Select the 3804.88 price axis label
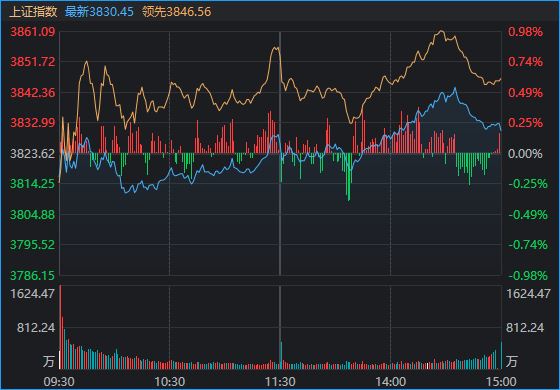Image resolution: width=560 pixels, height=390 pixels. click(33, 215)
